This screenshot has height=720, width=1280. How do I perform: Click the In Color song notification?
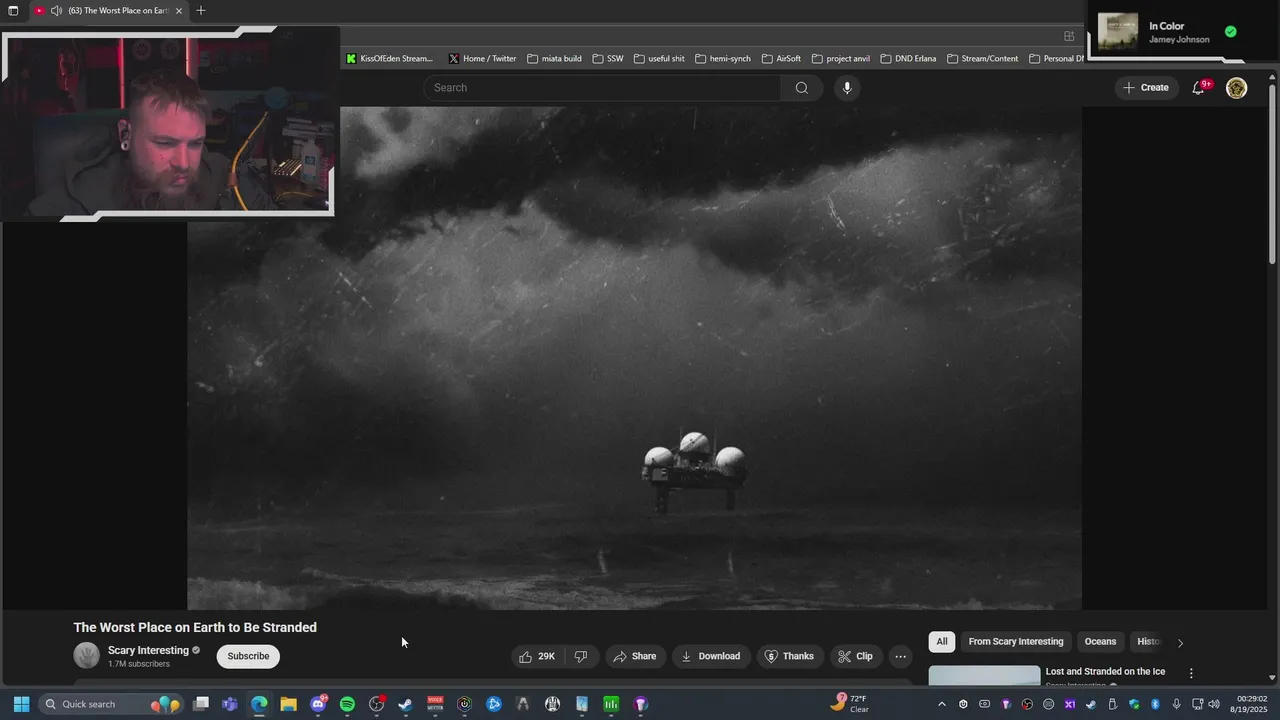[x=1167, y=32]
